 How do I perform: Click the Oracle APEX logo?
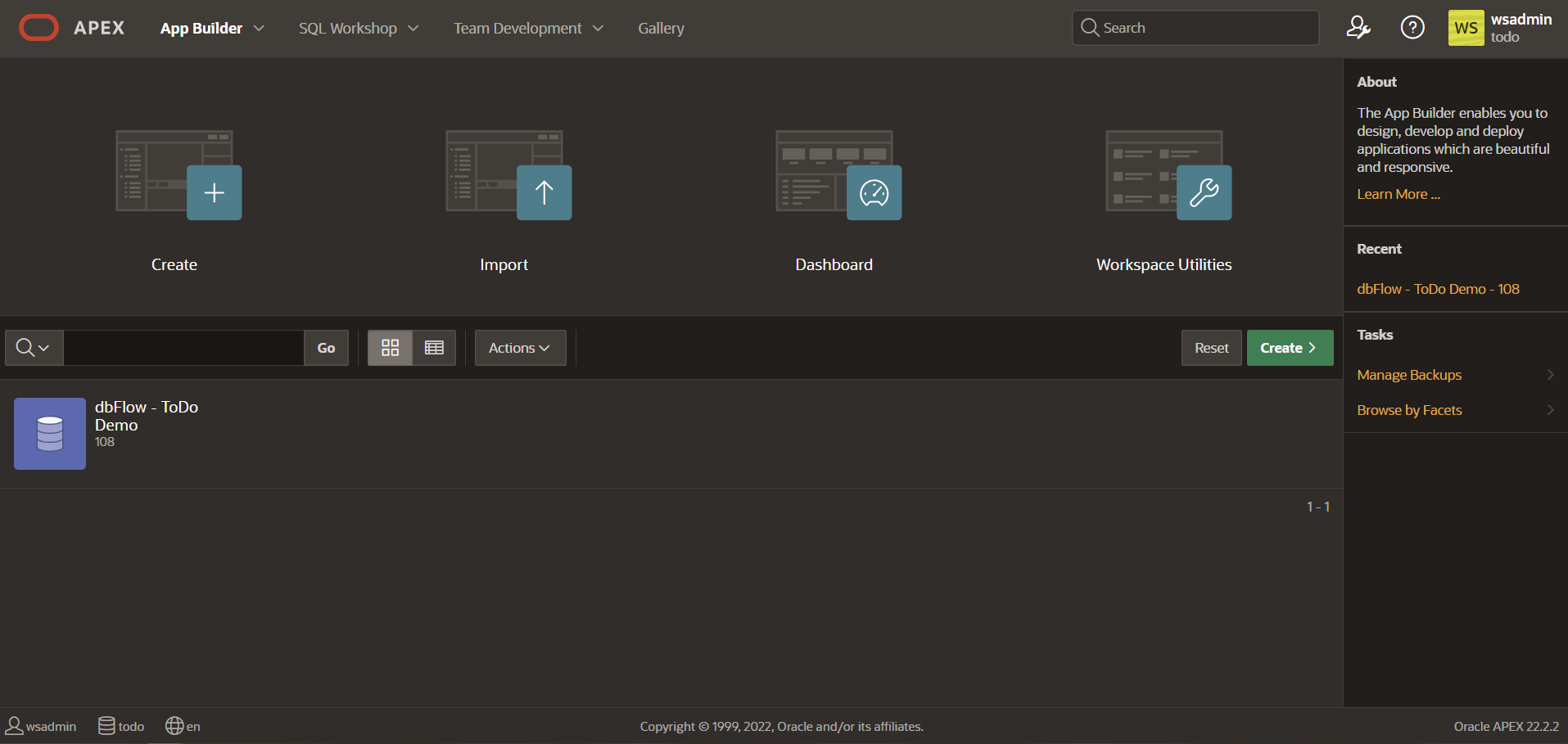click(x=71, y=28)
